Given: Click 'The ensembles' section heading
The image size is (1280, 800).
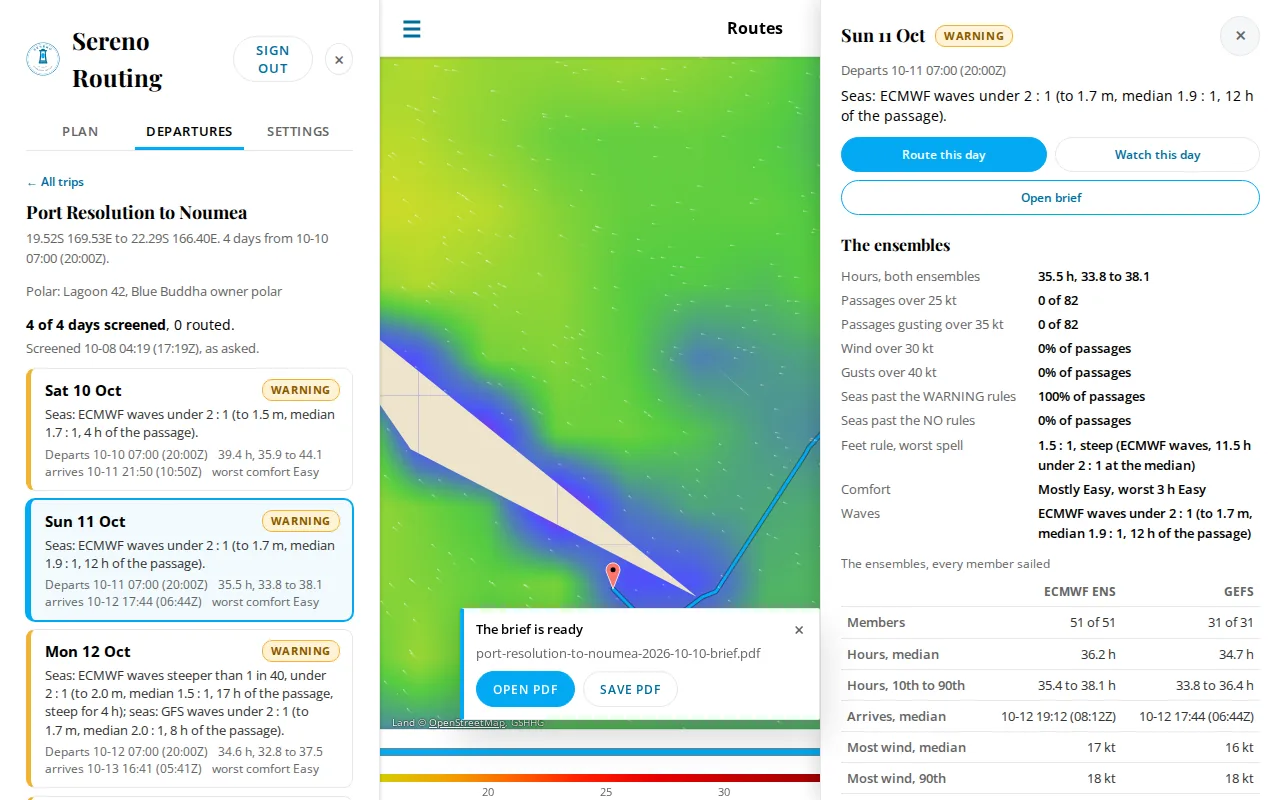Looking at the screenshot, I should point(896,245).
